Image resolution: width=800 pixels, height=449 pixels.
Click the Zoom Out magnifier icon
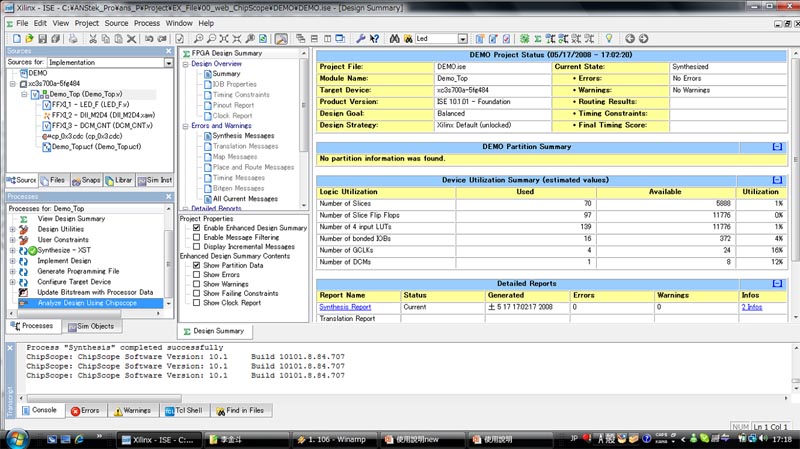click(211, 39)
